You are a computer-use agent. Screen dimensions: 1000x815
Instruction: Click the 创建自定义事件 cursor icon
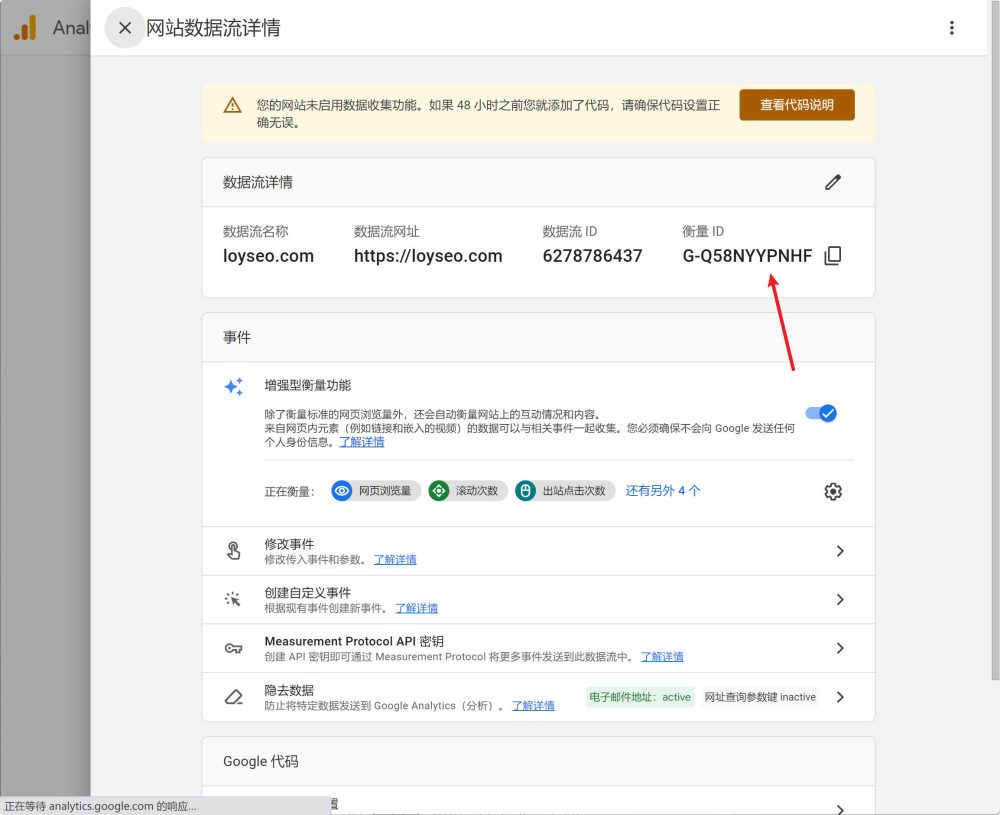(x=233, y=599)
